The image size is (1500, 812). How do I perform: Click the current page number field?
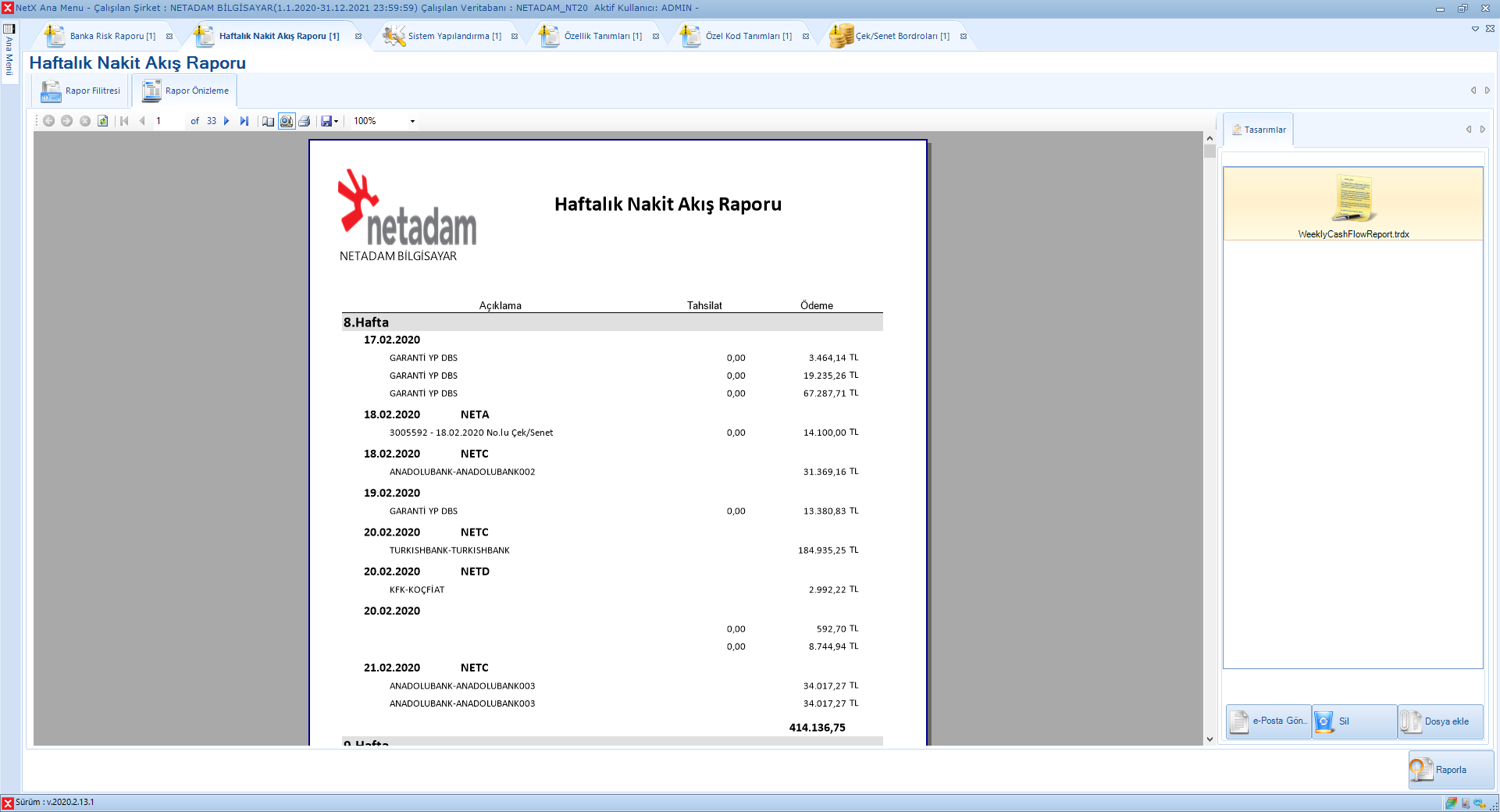(x=169, y=121)
